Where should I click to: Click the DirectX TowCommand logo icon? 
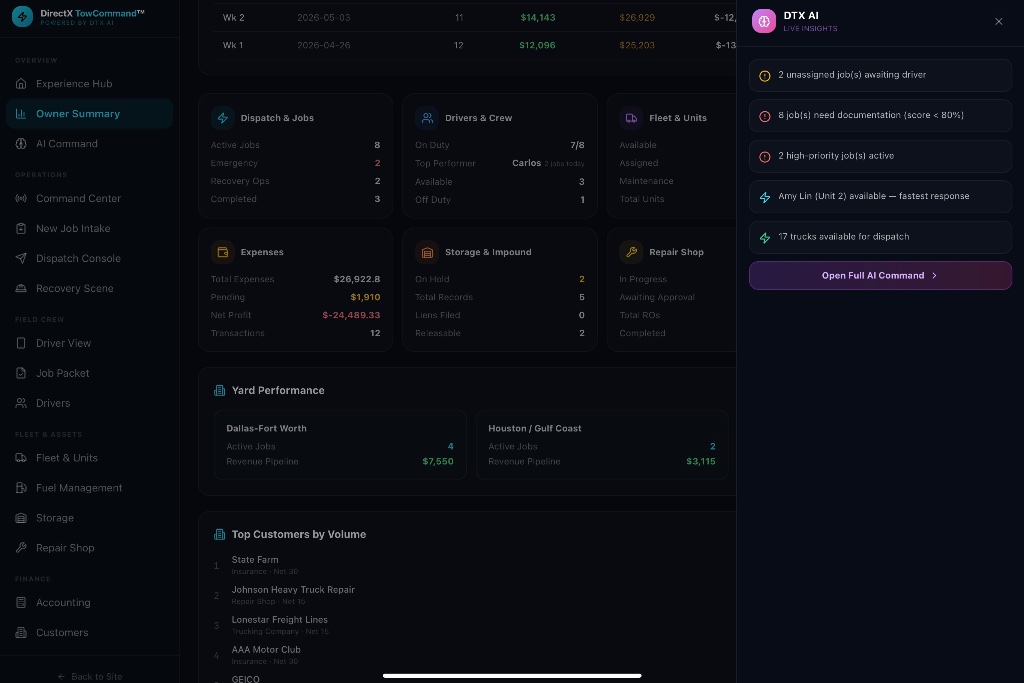(x=22, y=16)
